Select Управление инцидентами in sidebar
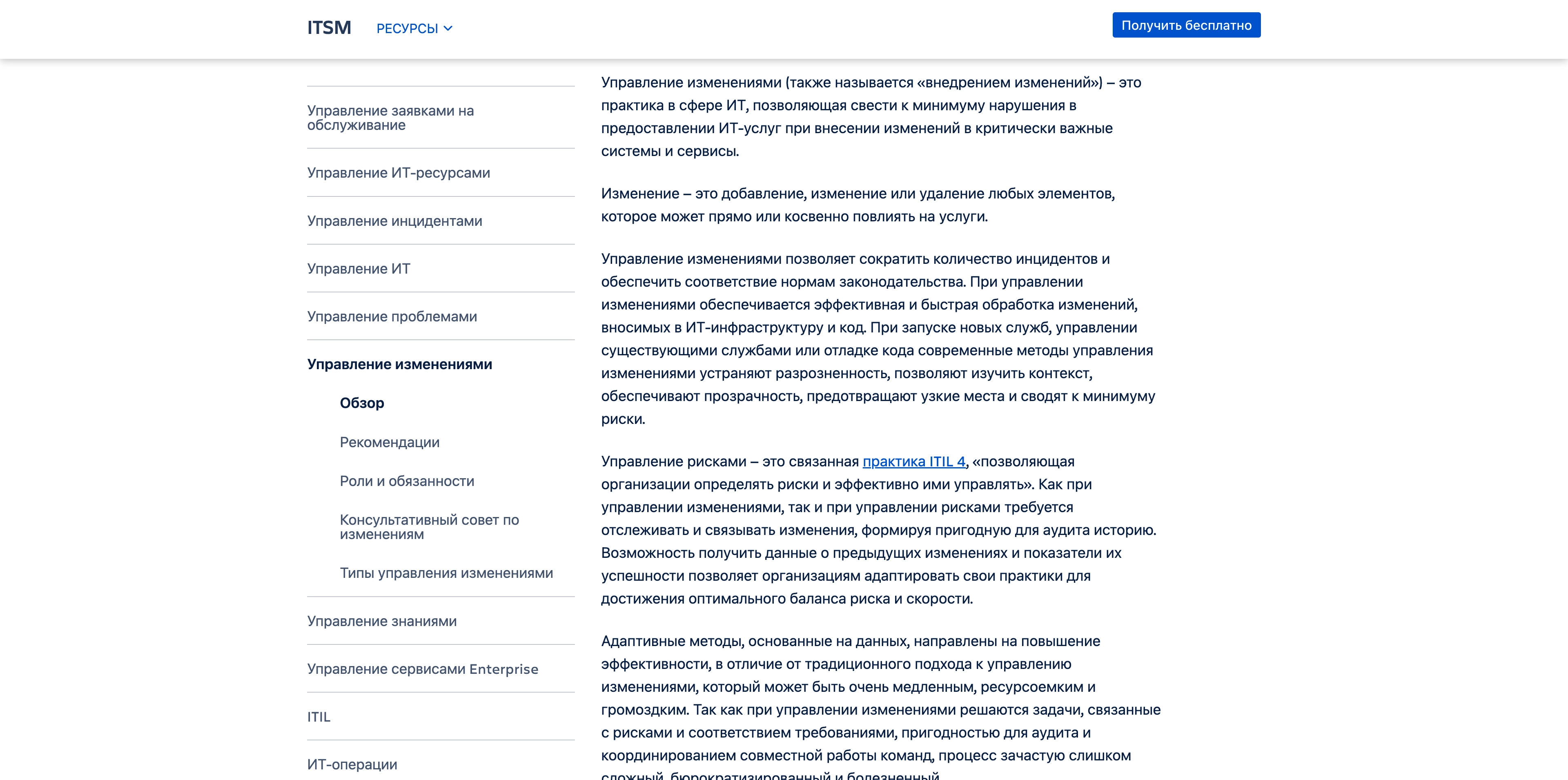This screenshot has width=1568, height=780. point(394,221)
